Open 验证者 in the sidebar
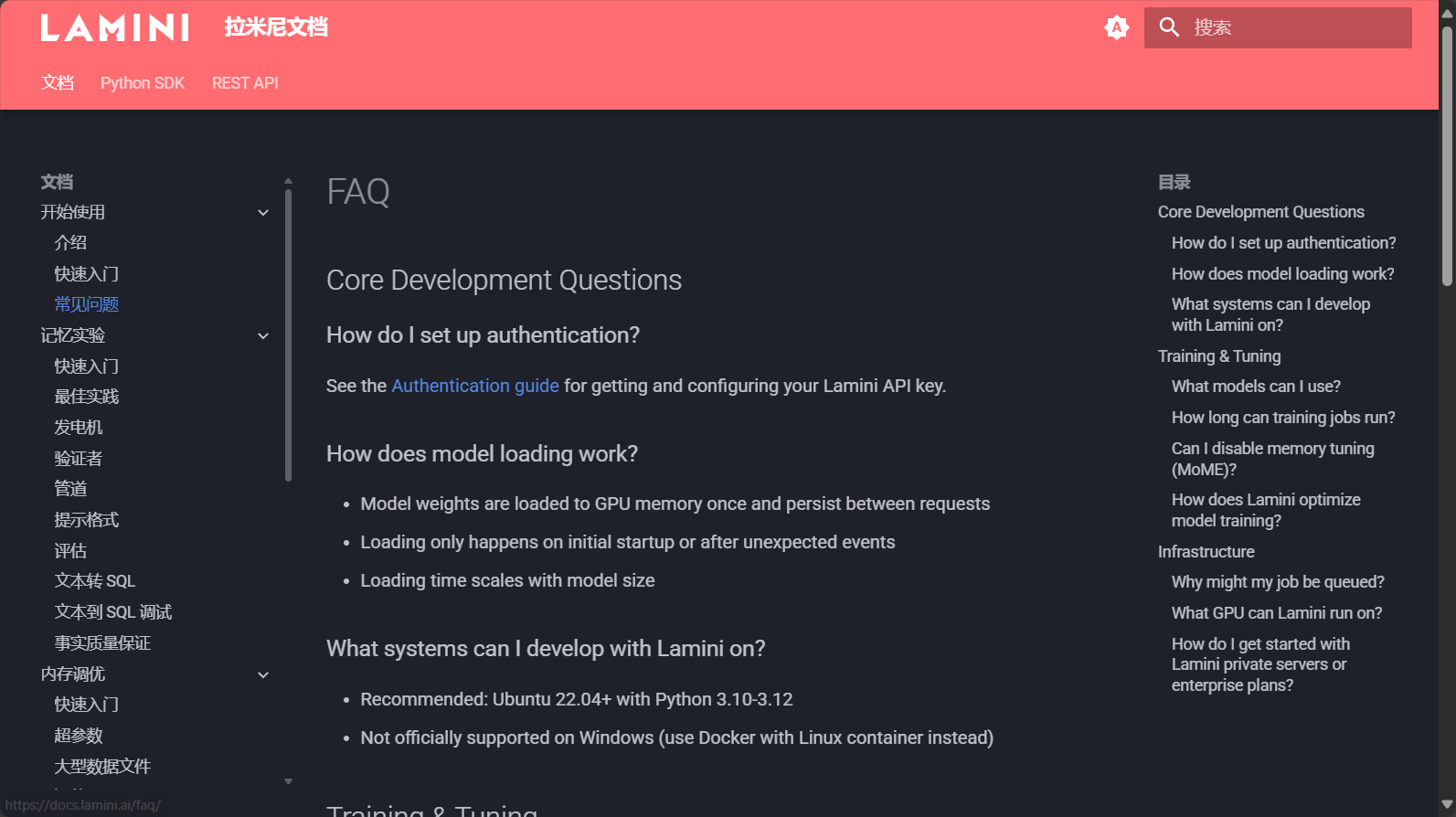 coord(79,459)
